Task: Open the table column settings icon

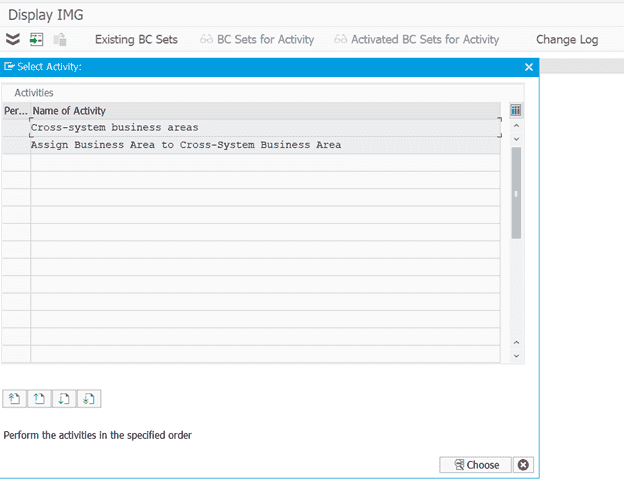Action: pos(516,111)
